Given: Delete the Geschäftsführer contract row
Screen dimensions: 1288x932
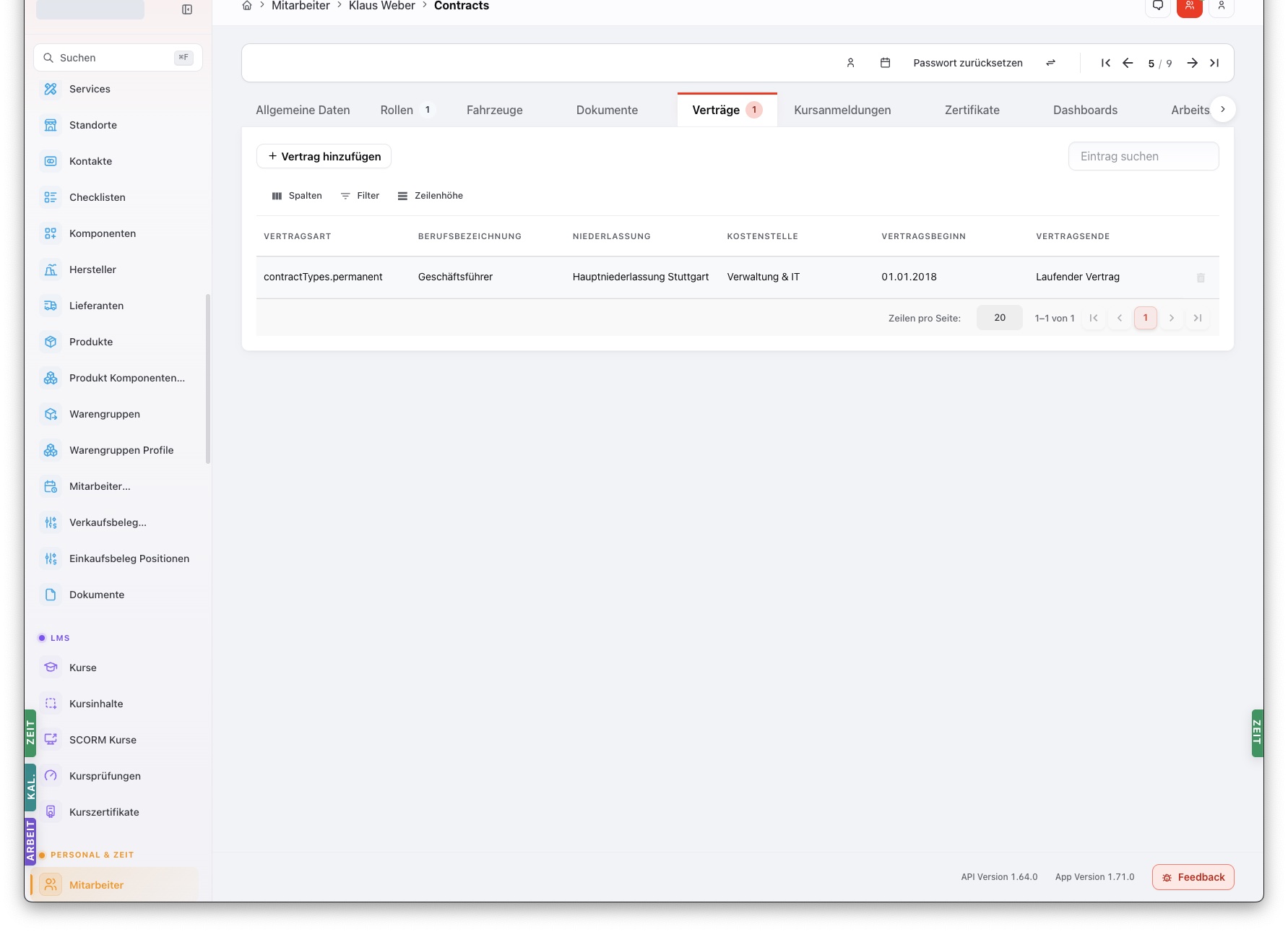Looking at the screenshot, I should (x=1201, y=277).
